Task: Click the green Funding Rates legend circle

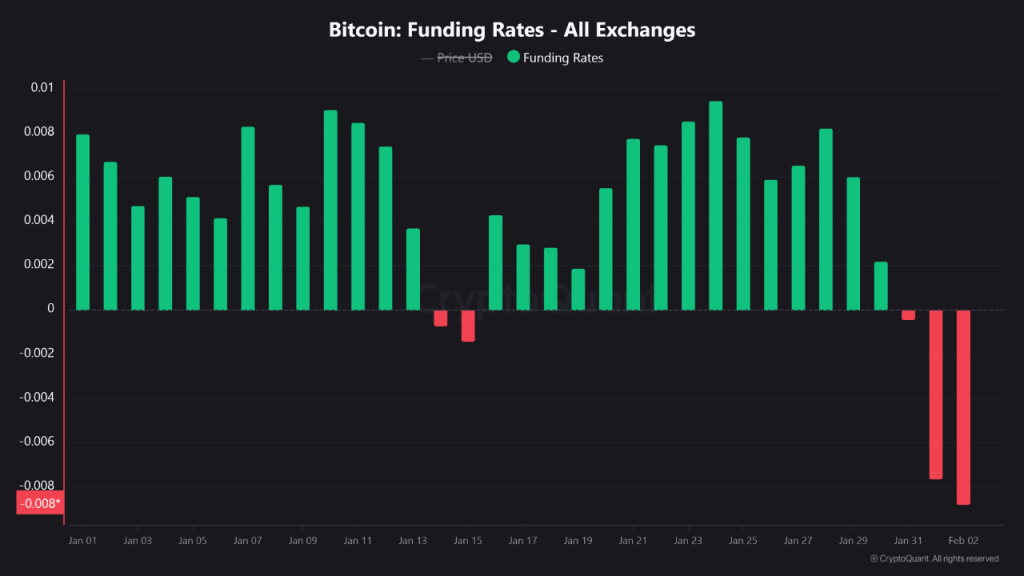Action: coord(514,58)
